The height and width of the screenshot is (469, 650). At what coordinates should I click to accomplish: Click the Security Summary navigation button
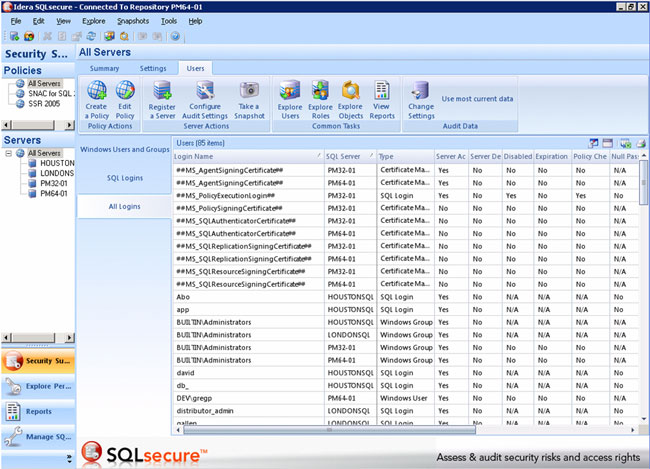pos(38,361)
